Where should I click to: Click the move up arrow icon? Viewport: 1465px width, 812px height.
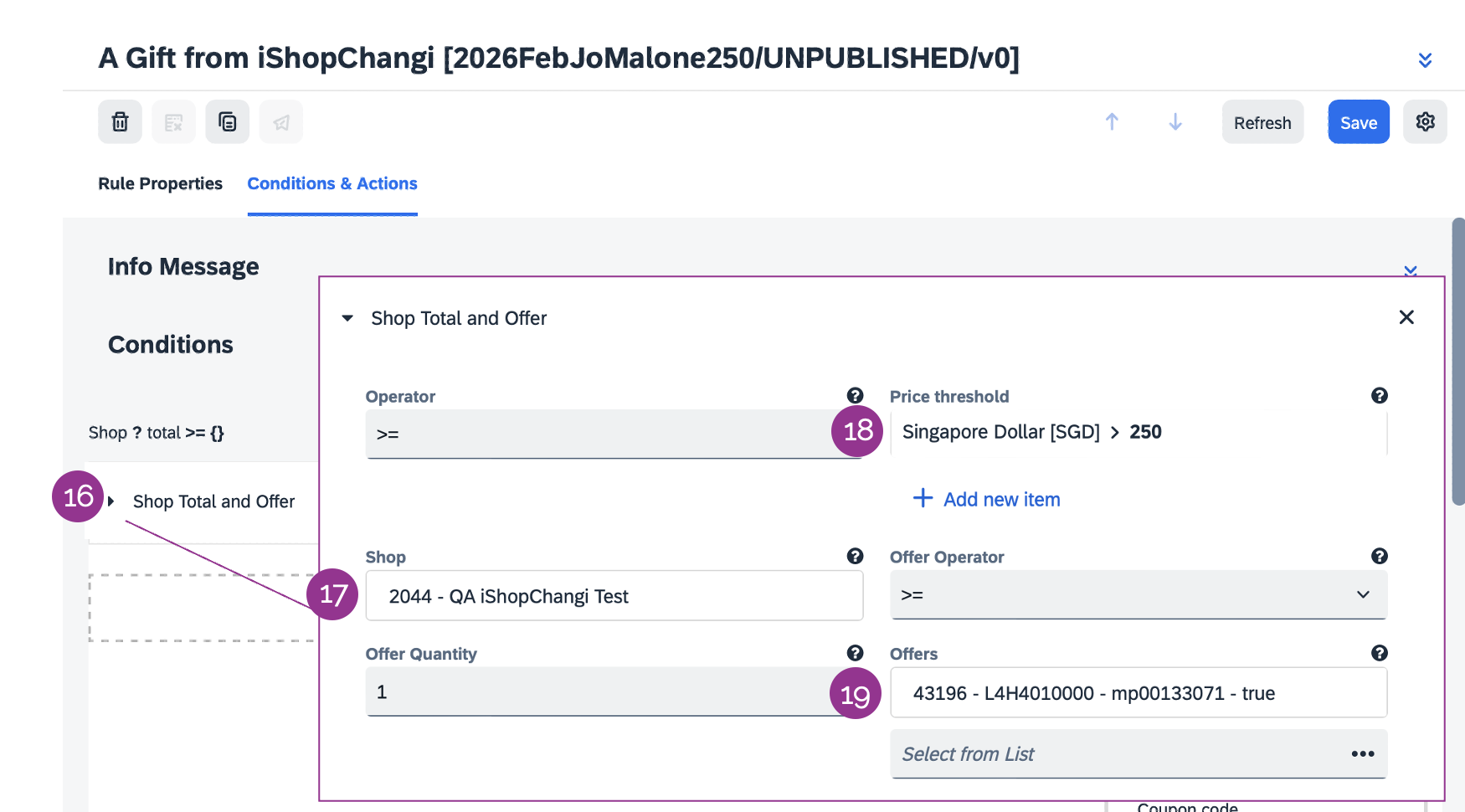(x=1112, y=122)
